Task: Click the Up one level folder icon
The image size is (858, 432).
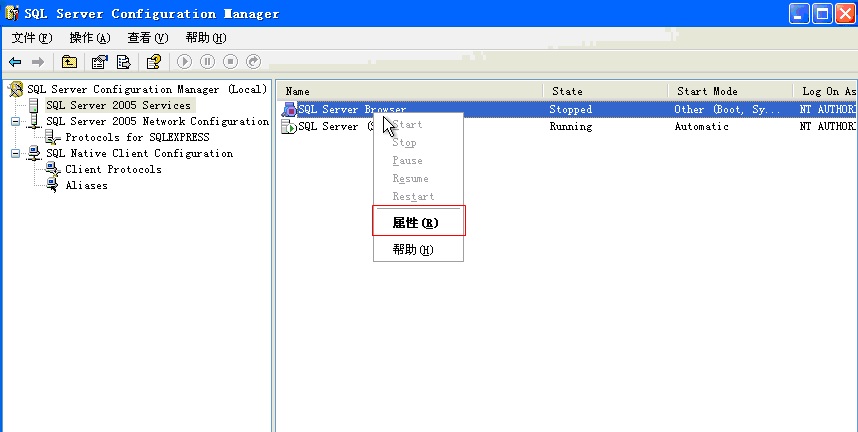Action: point(69,62)
